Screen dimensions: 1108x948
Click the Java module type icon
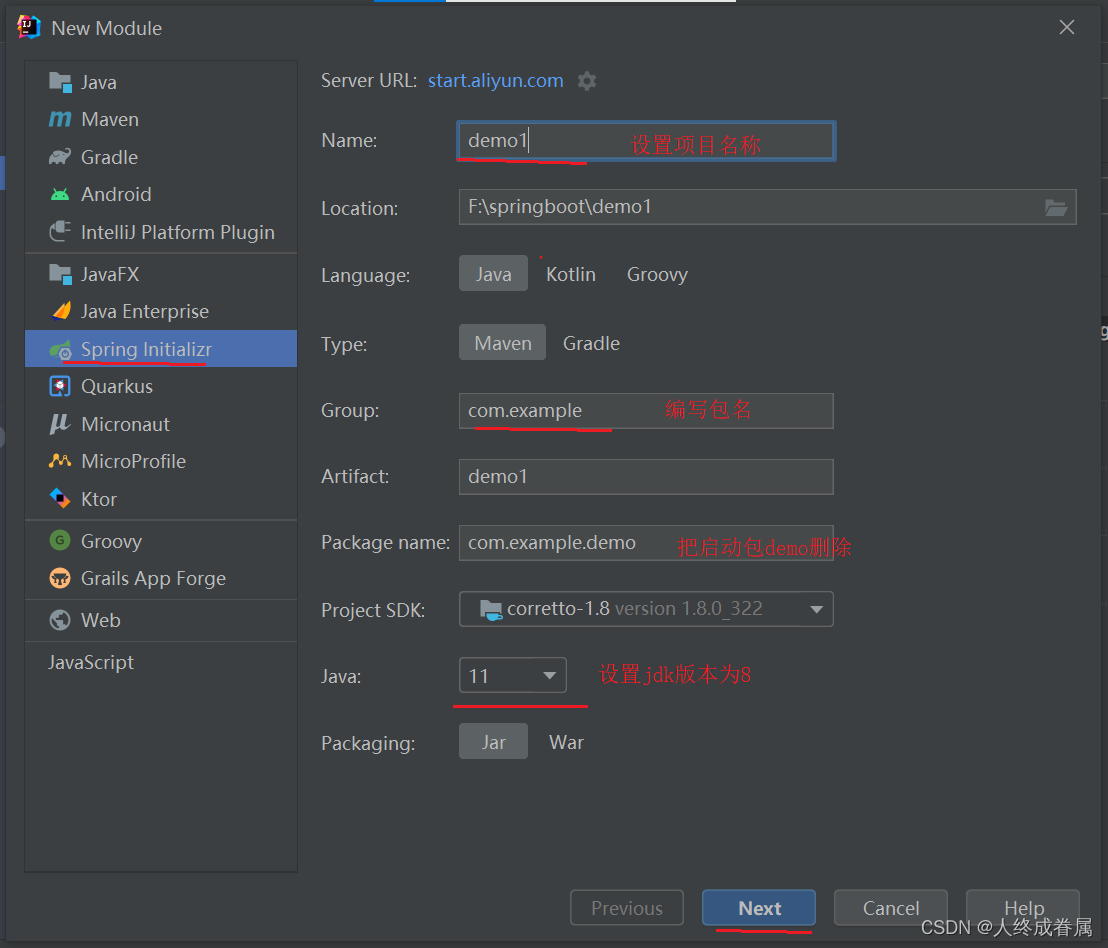click(x=60, y=83)
